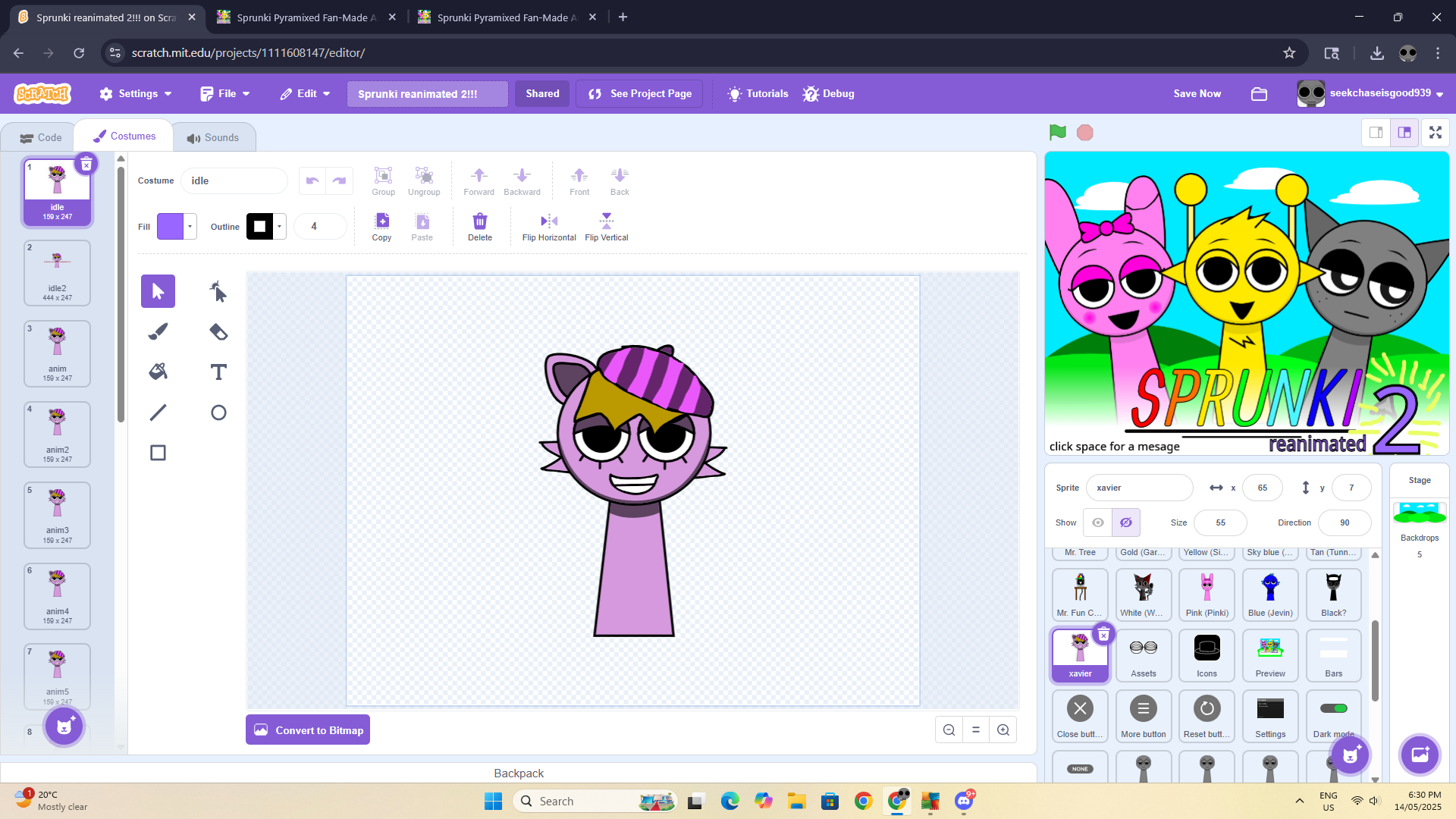Open the File menu

(x=225, y=94)
